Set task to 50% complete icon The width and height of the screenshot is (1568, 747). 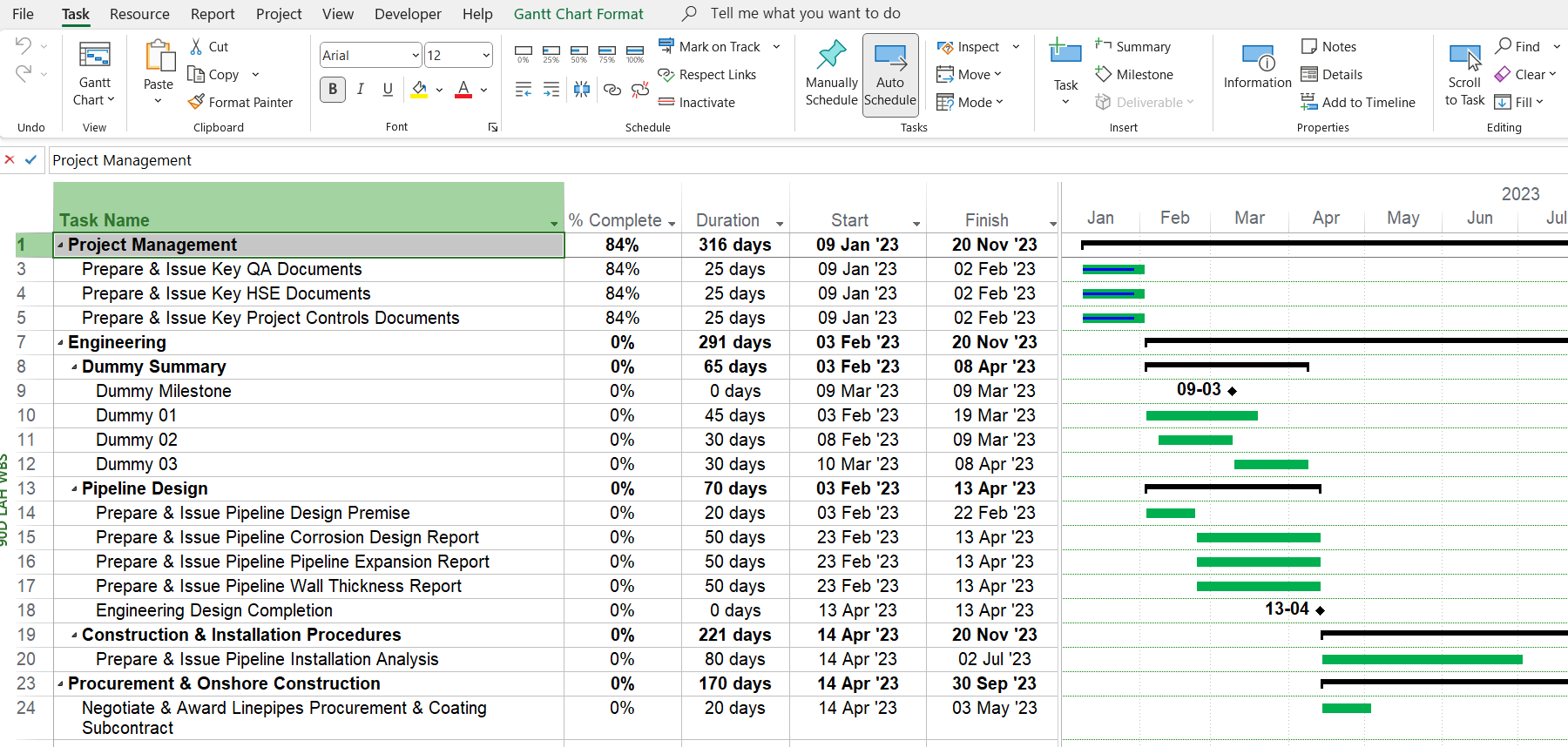(x=579, y=54)
